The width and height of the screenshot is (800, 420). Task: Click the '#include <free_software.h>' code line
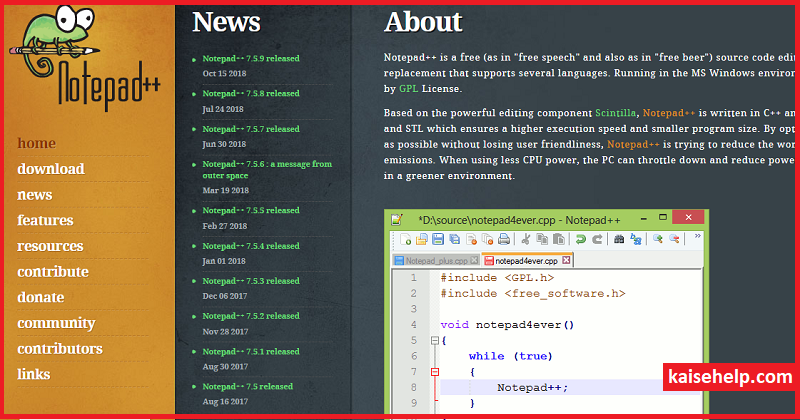click(x=533, y=293)
